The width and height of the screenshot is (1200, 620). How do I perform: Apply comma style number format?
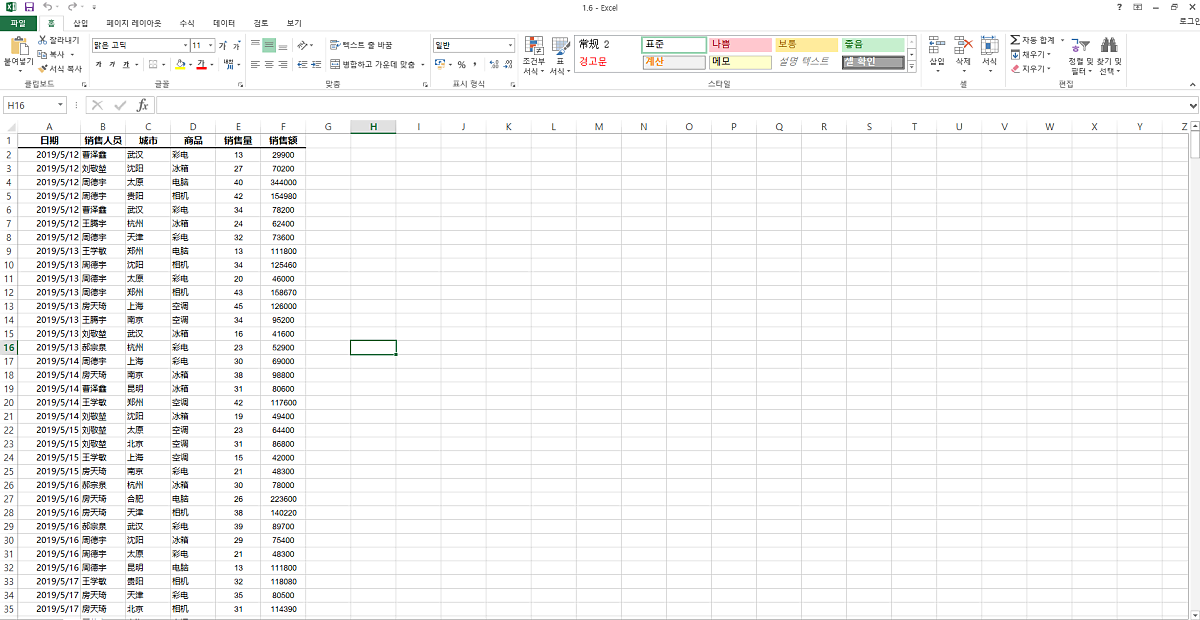coord(473,64)
